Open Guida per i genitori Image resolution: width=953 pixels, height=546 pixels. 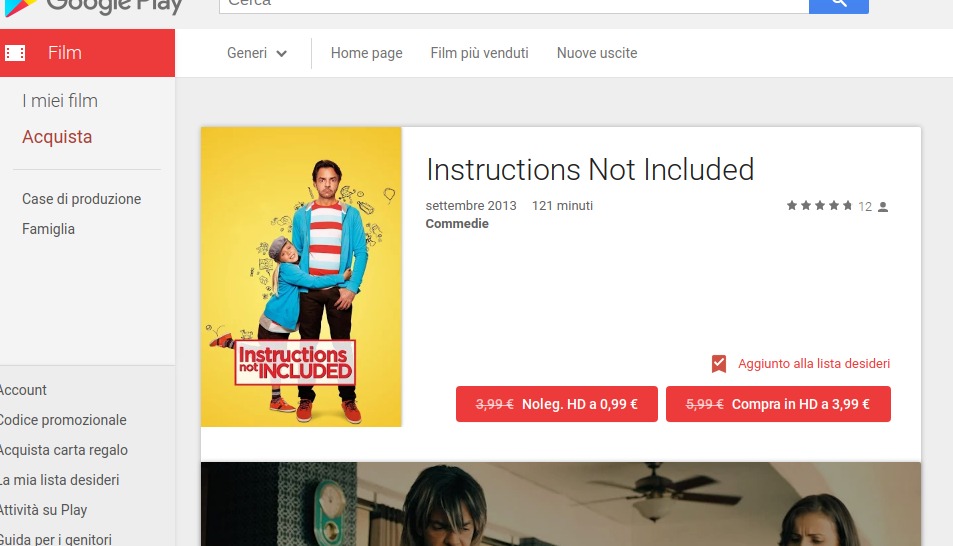(x=56, y=539)
